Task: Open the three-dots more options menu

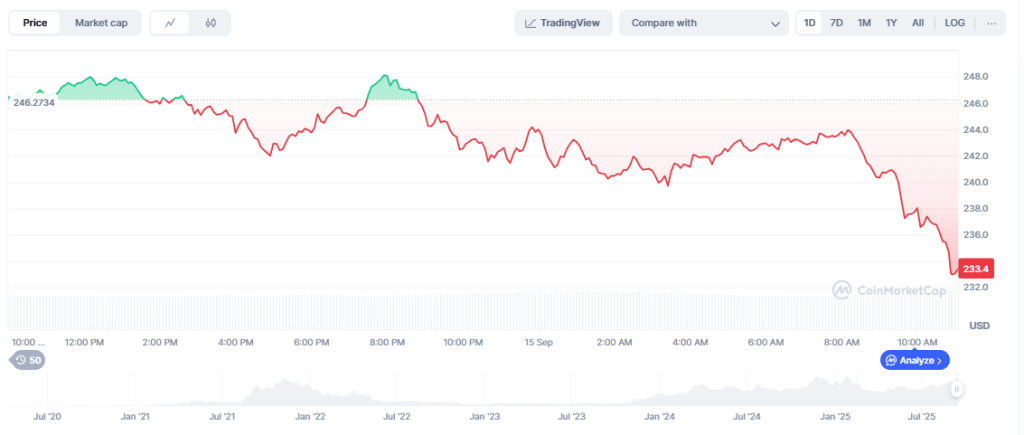Action: click(991, 23)
